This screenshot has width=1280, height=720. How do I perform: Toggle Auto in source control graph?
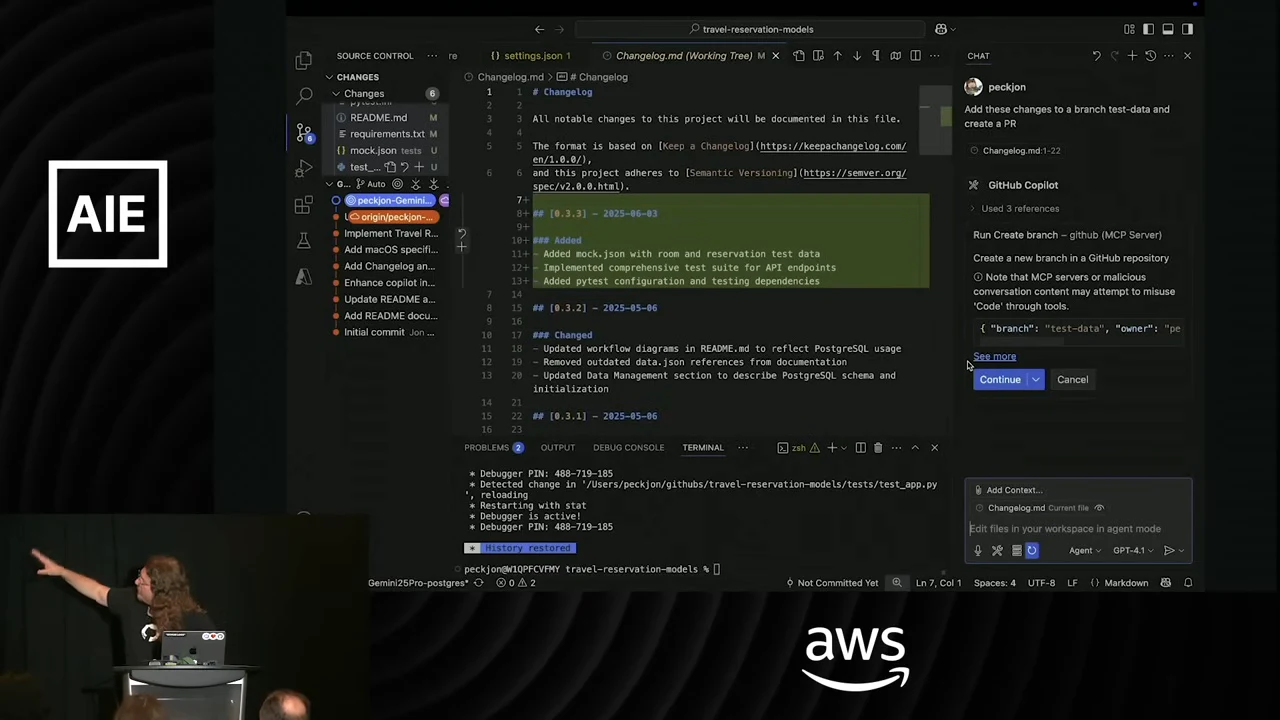[370, 184]
